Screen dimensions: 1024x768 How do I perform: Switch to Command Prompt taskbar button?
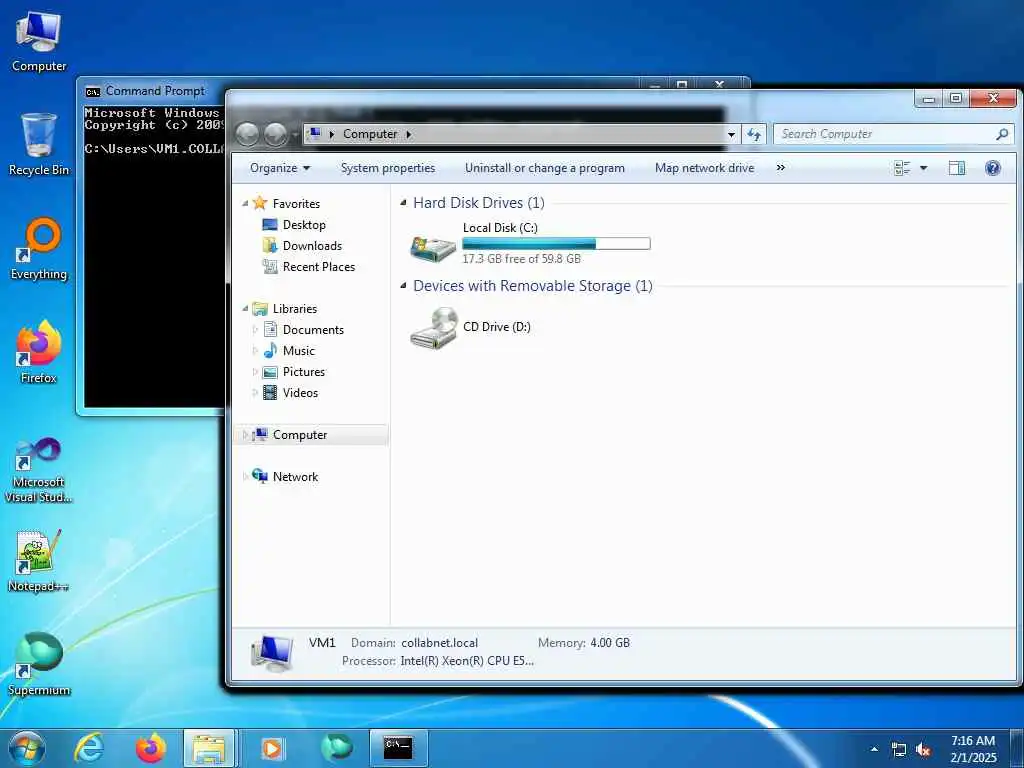pyautogui.click(x=398, y=748)
